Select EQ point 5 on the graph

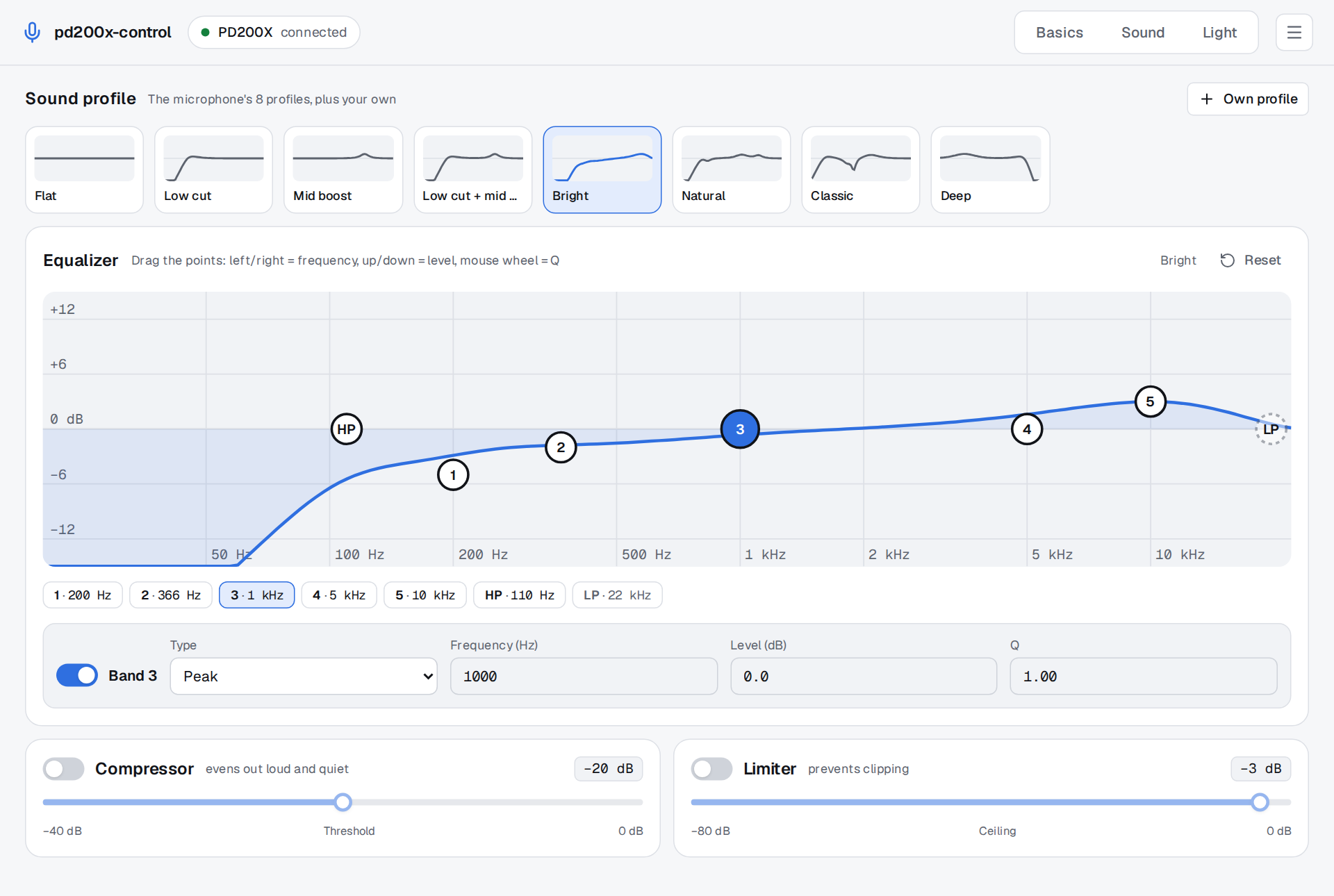coord(1151,401)
